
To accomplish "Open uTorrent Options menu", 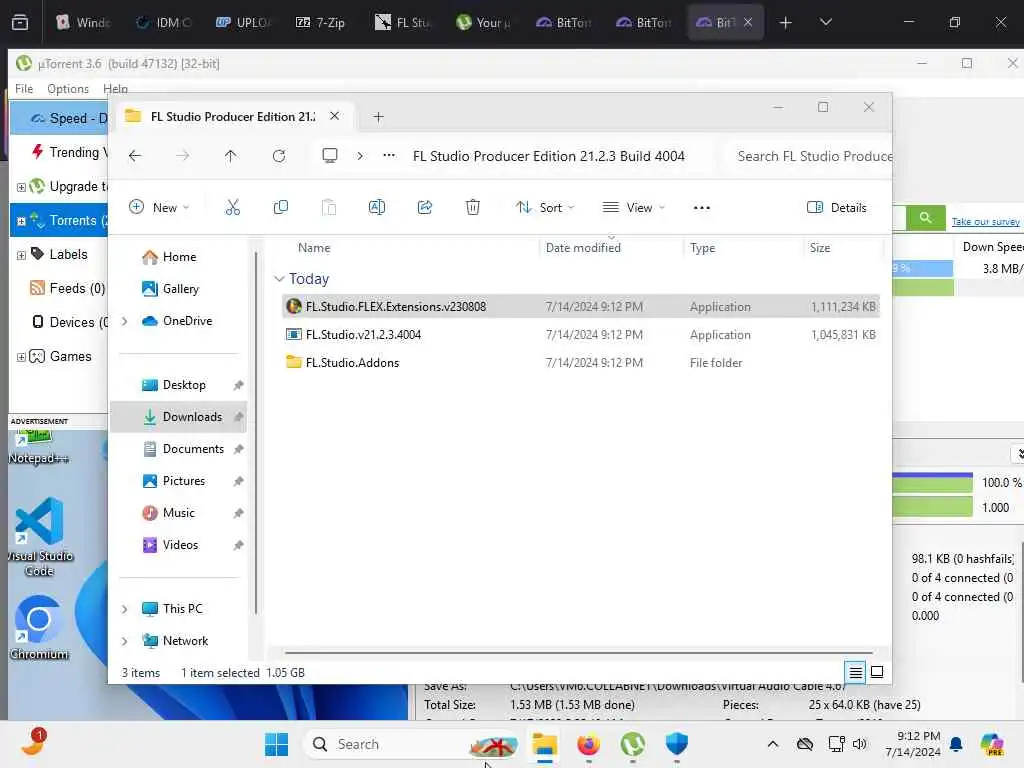I will pyautogui.click(x=68, y=88).
